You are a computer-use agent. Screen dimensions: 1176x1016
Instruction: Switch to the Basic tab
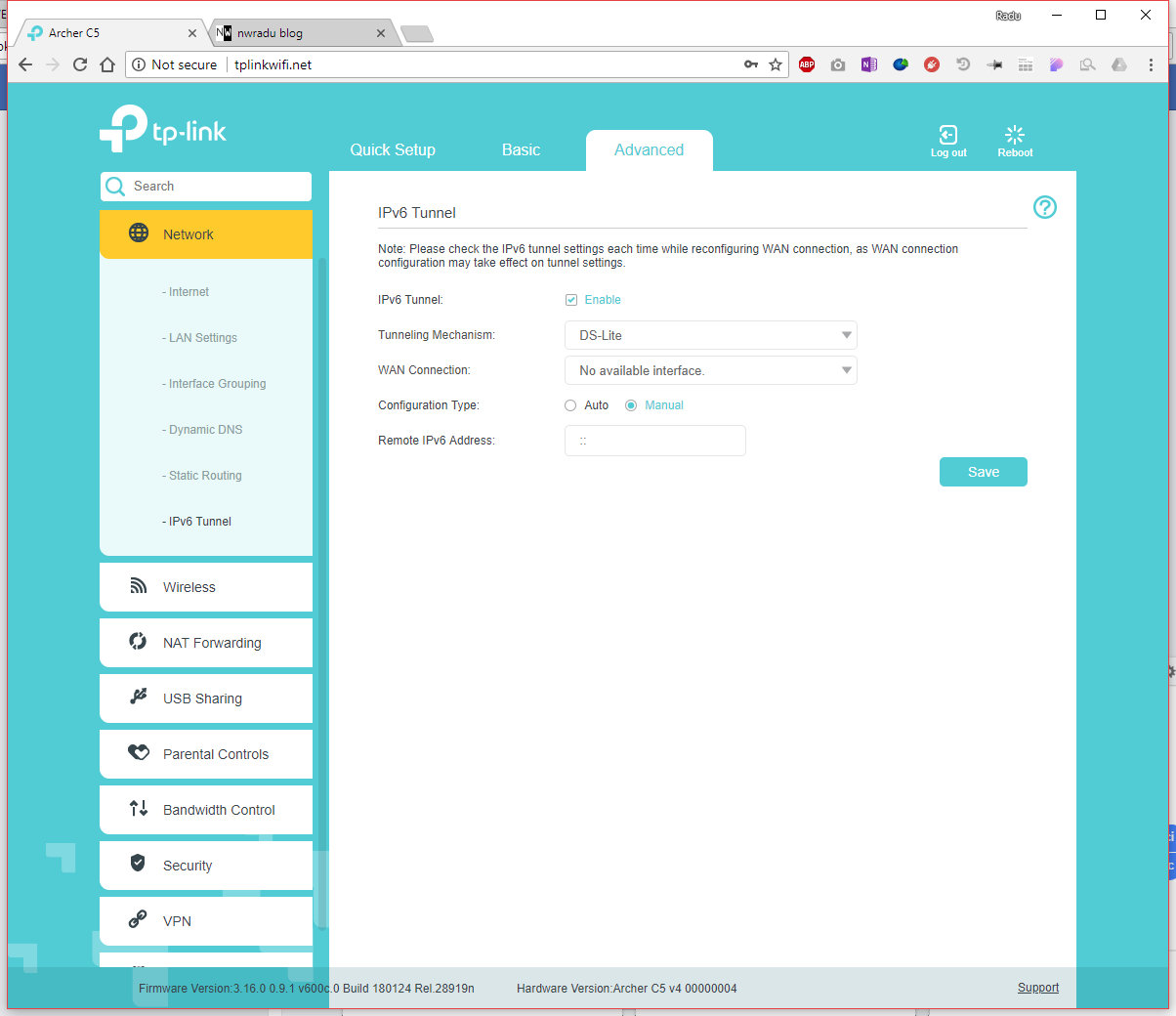click(x=521, y=150)
